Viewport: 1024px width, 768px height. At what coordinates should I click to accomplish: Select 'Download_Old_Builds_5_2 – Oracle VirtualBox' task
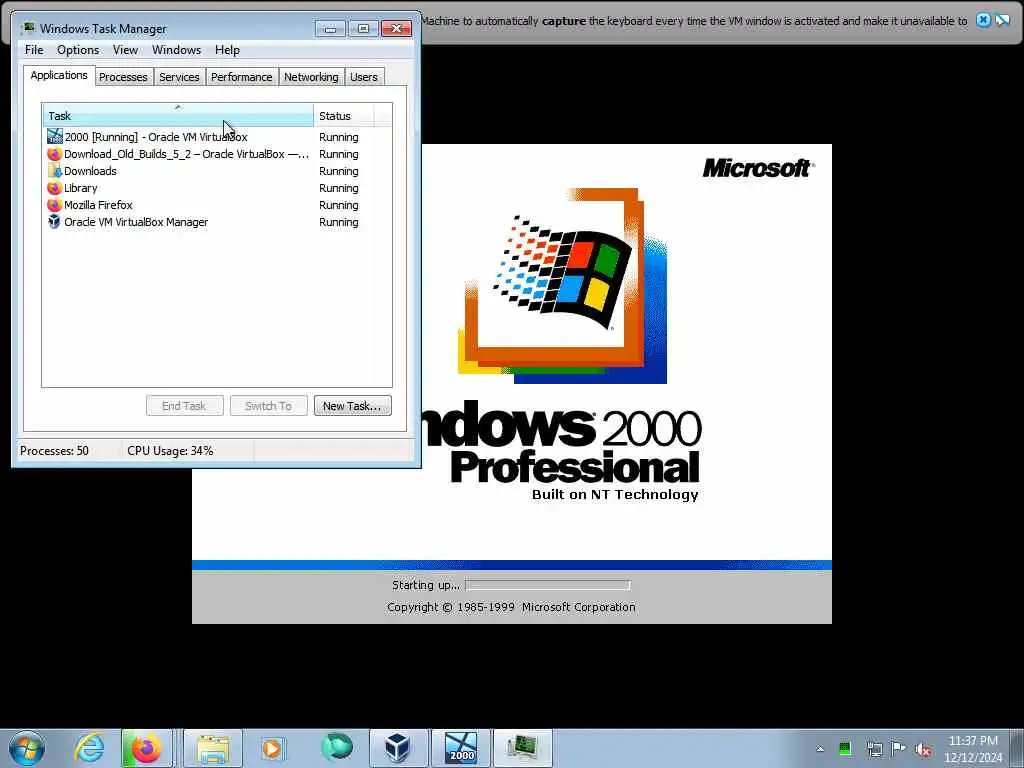(217, 154)
